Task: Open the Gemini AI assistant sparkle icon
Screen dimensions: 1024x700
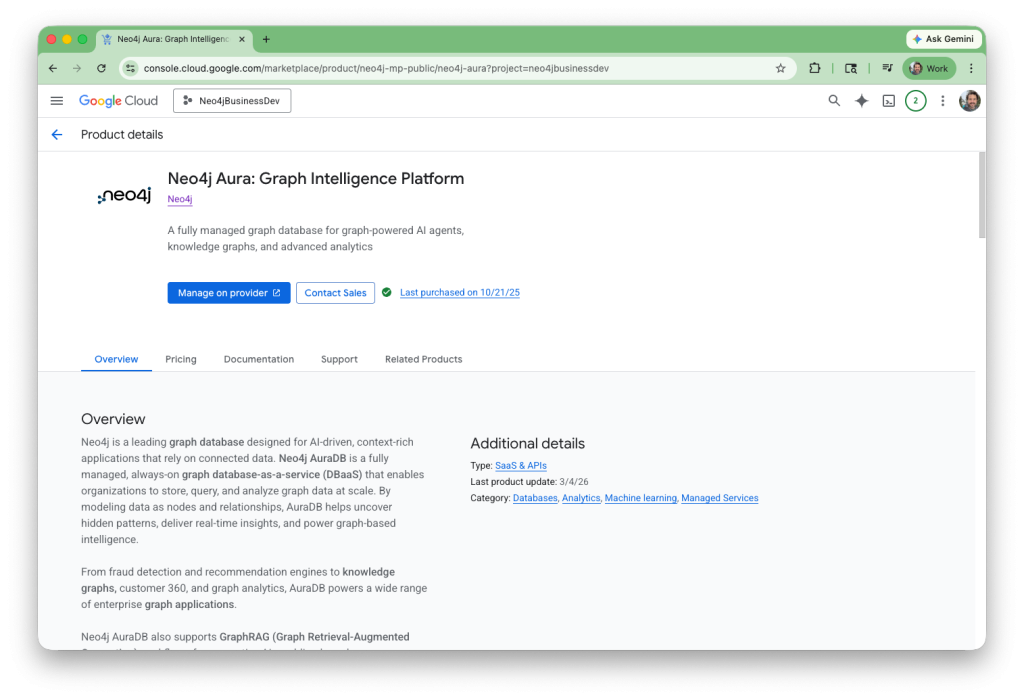Action: pos(861,101)
